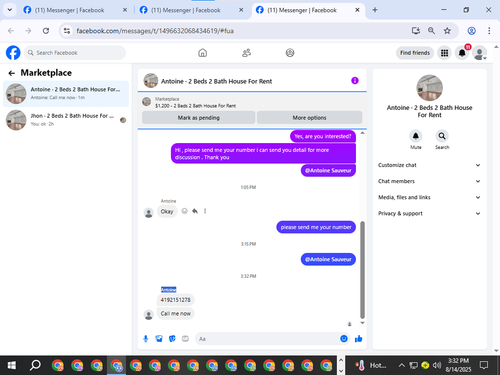Viewport: 500px width, 375px height.
Task: Choose a GIF icon
Action: point(185,339)
